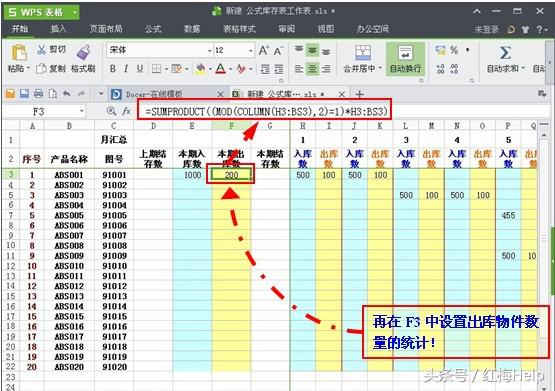Align text right icon
This screenshot has width=555, height=391.
tap(326, 69)
